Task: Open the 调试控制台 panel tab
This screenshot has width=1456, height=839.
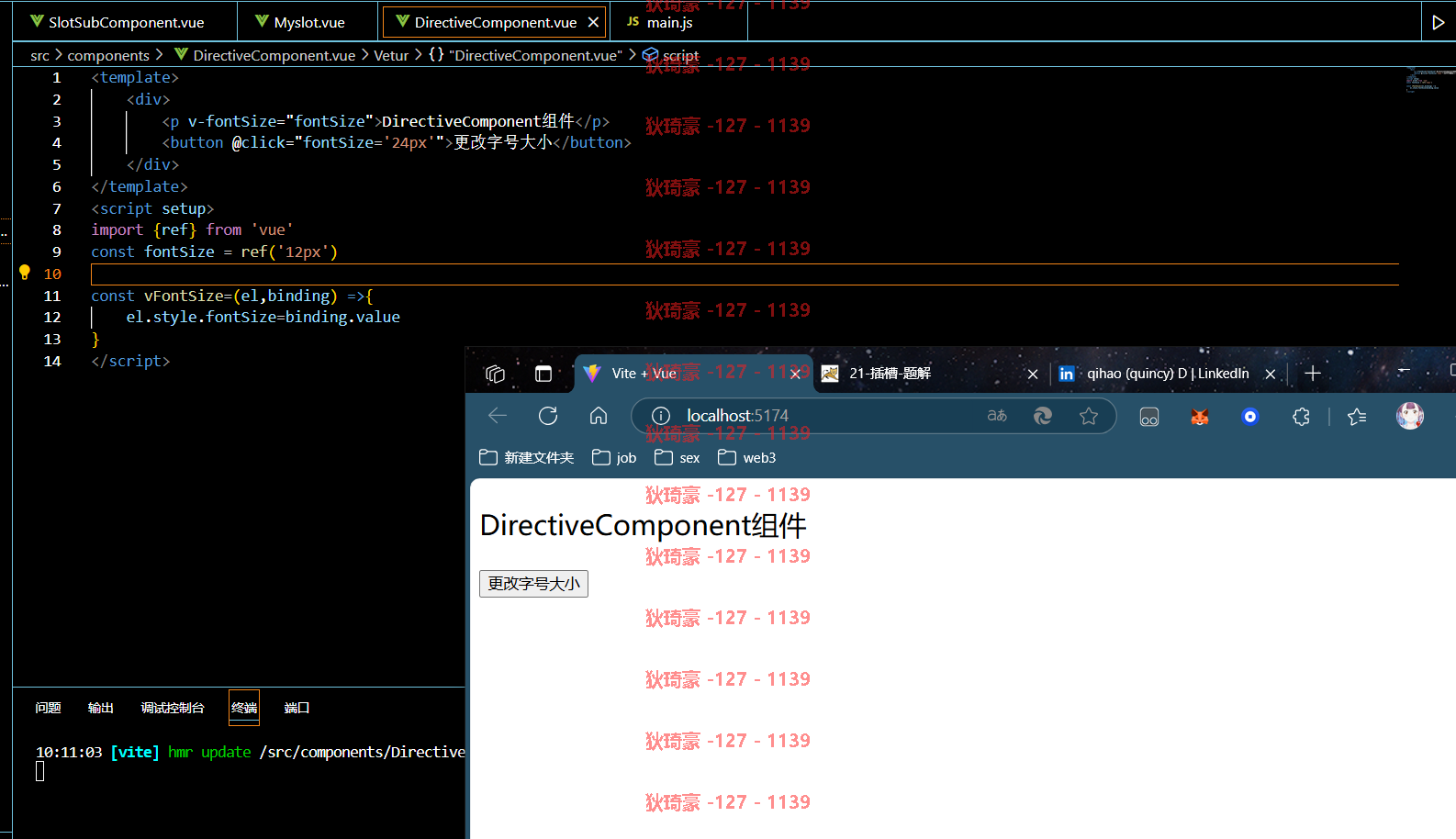Action: (x=172, y=708)
